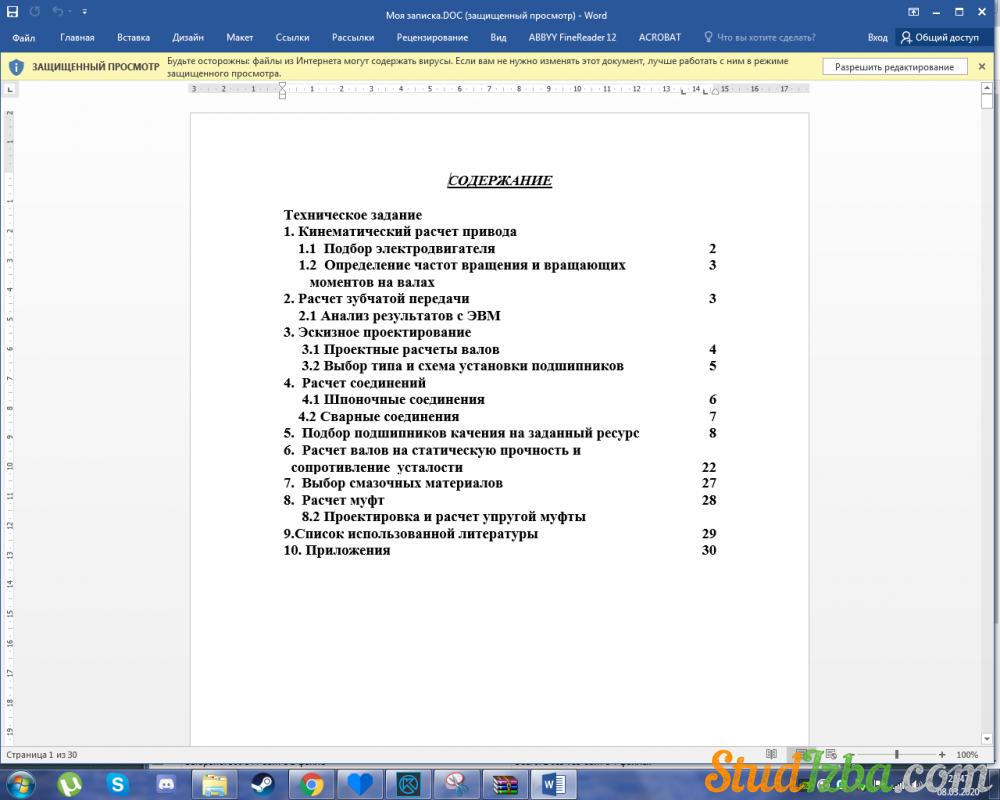
Task: Click '4.1 Шпоночные соединения' entry
Action: pos(393,399)
